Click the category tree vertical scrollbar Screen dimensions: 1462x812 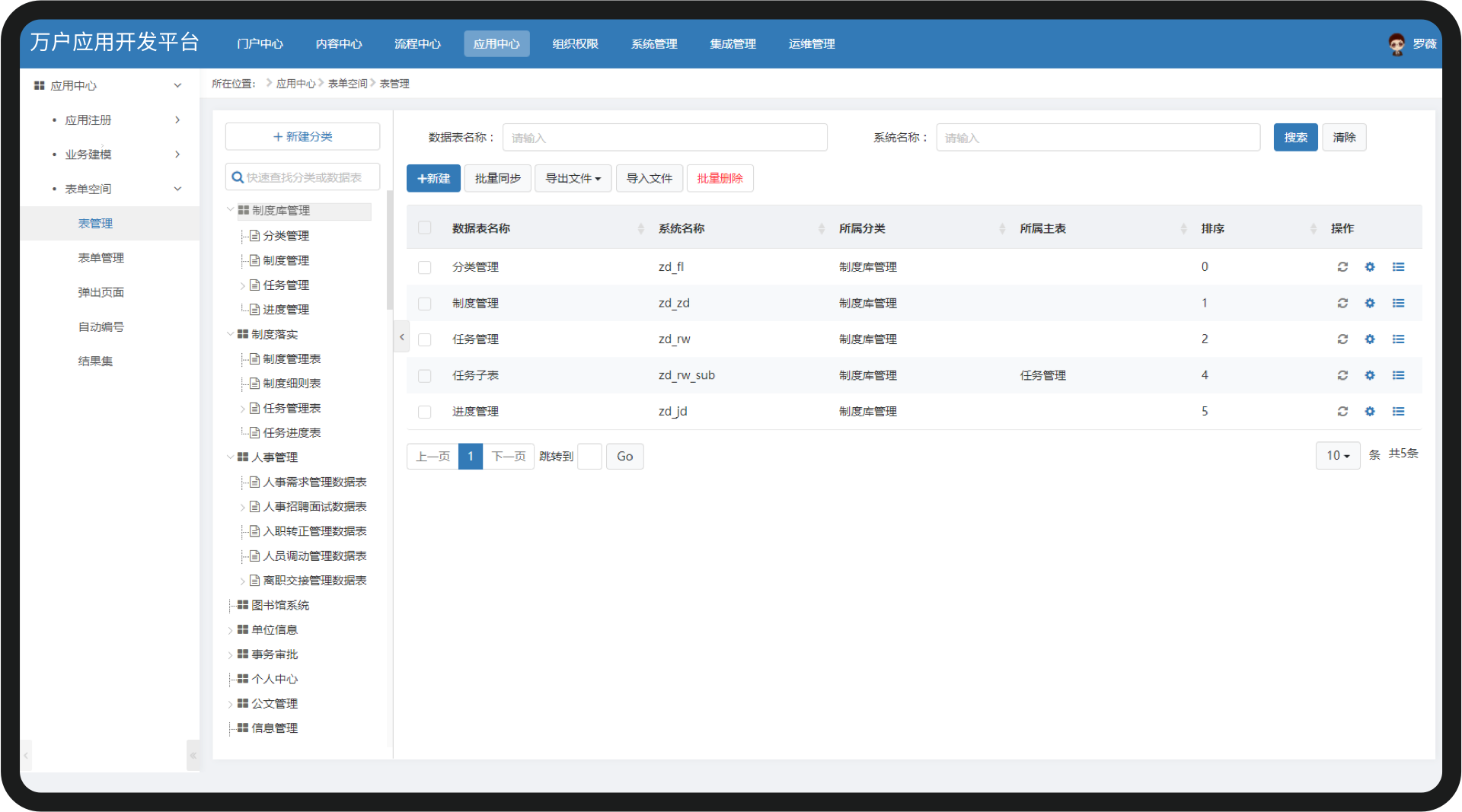point(390,251)
